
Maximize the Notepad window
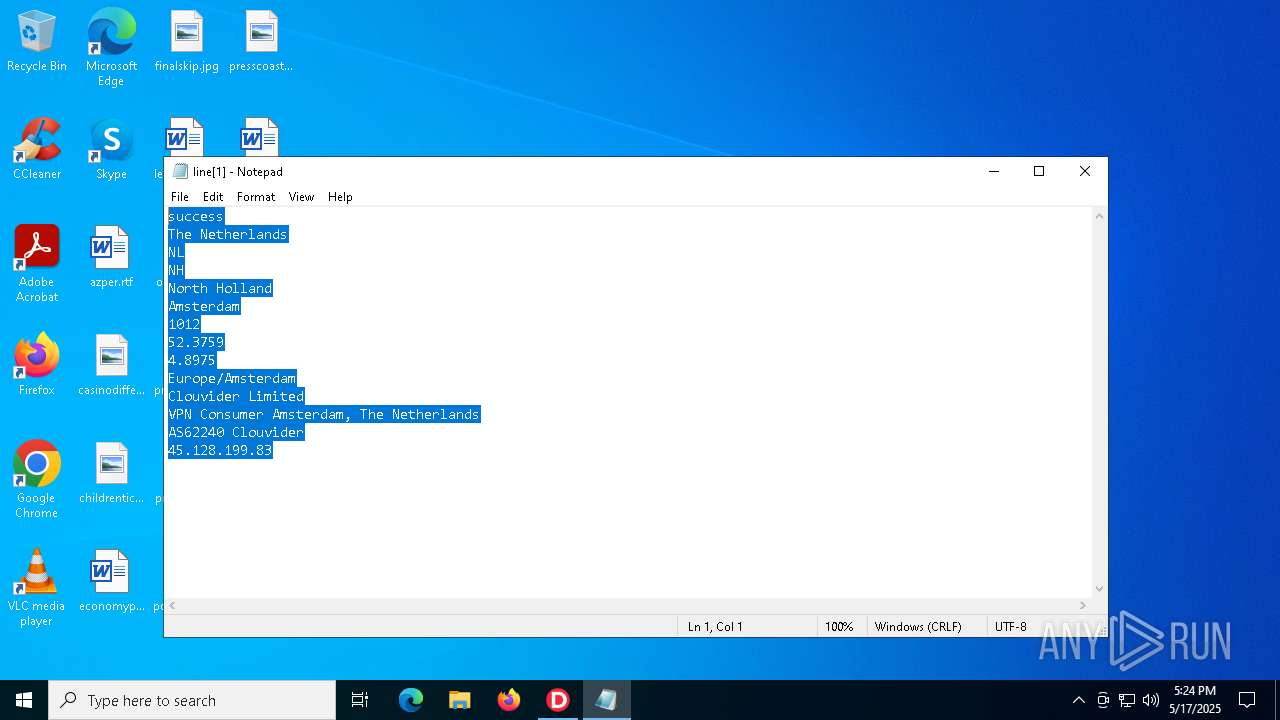click(x=1039, y=172)
